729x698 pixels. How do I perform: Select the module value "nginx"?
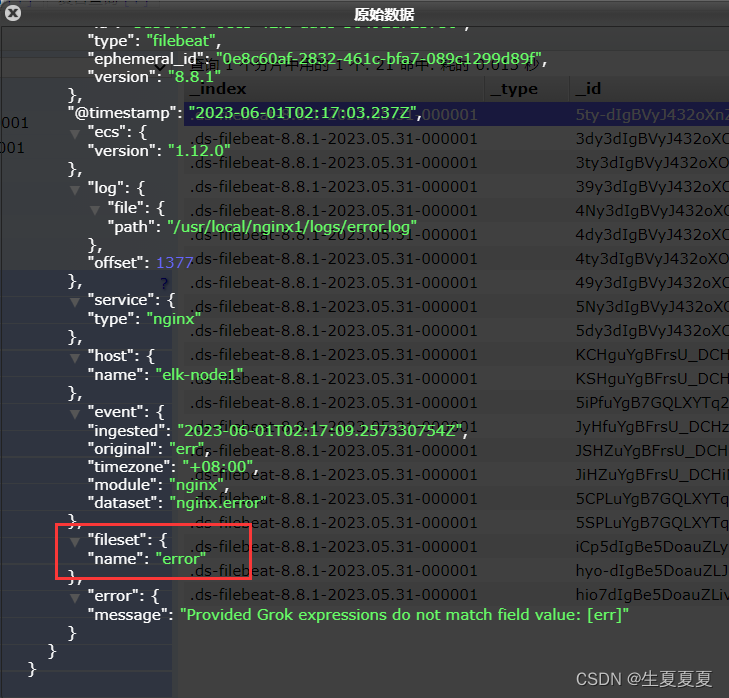[197, 485]
